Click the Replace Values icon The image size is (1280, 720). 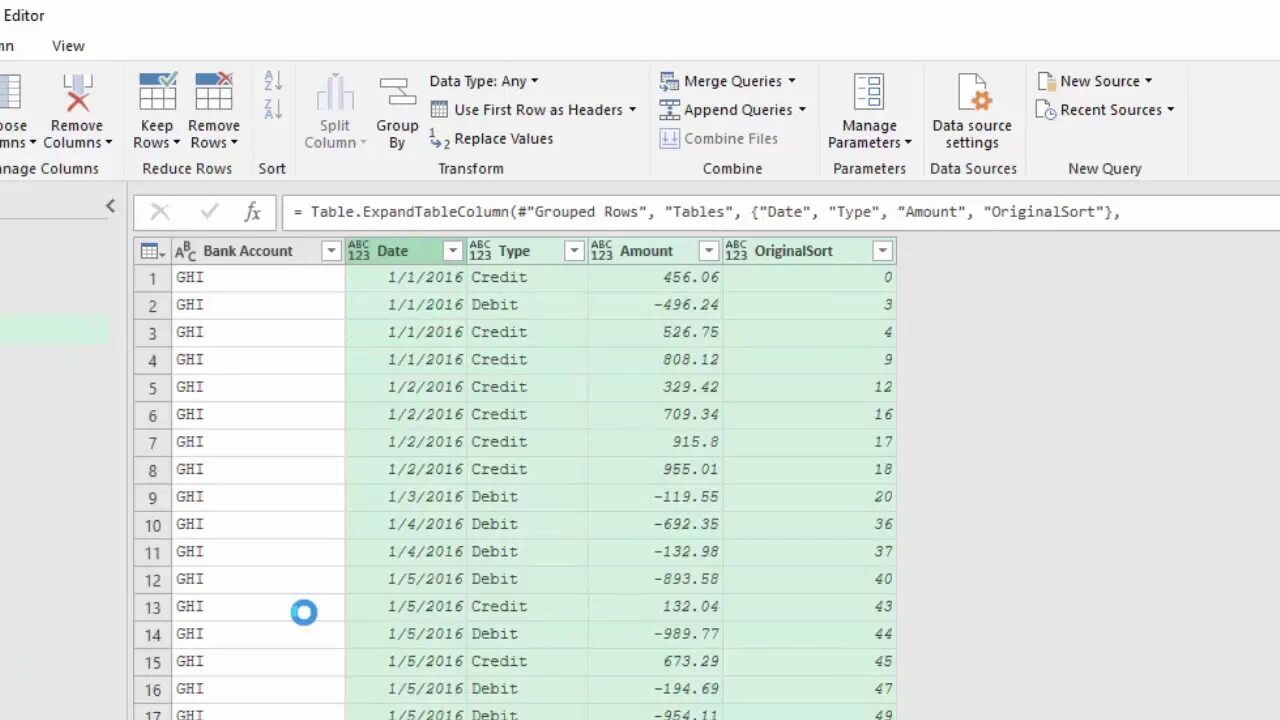click(439, 139)
